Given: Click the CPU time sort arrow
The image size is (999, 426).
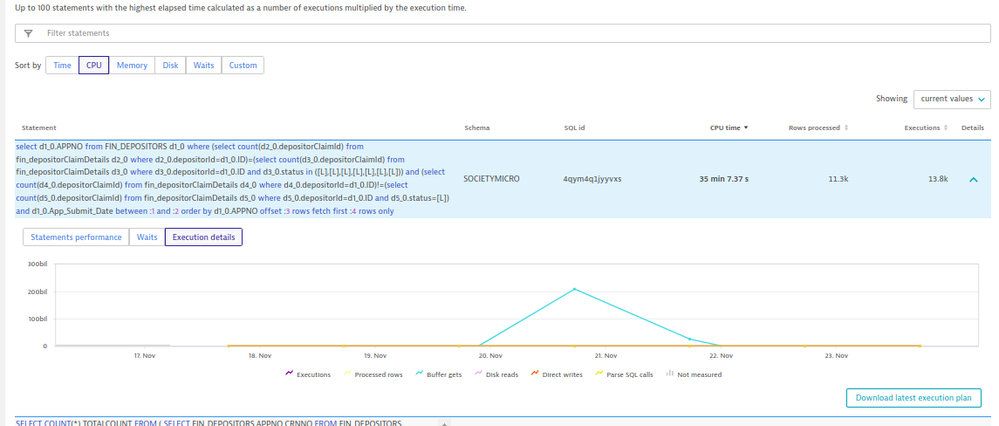Looking at the screenshot, I should tap(745, 128).
